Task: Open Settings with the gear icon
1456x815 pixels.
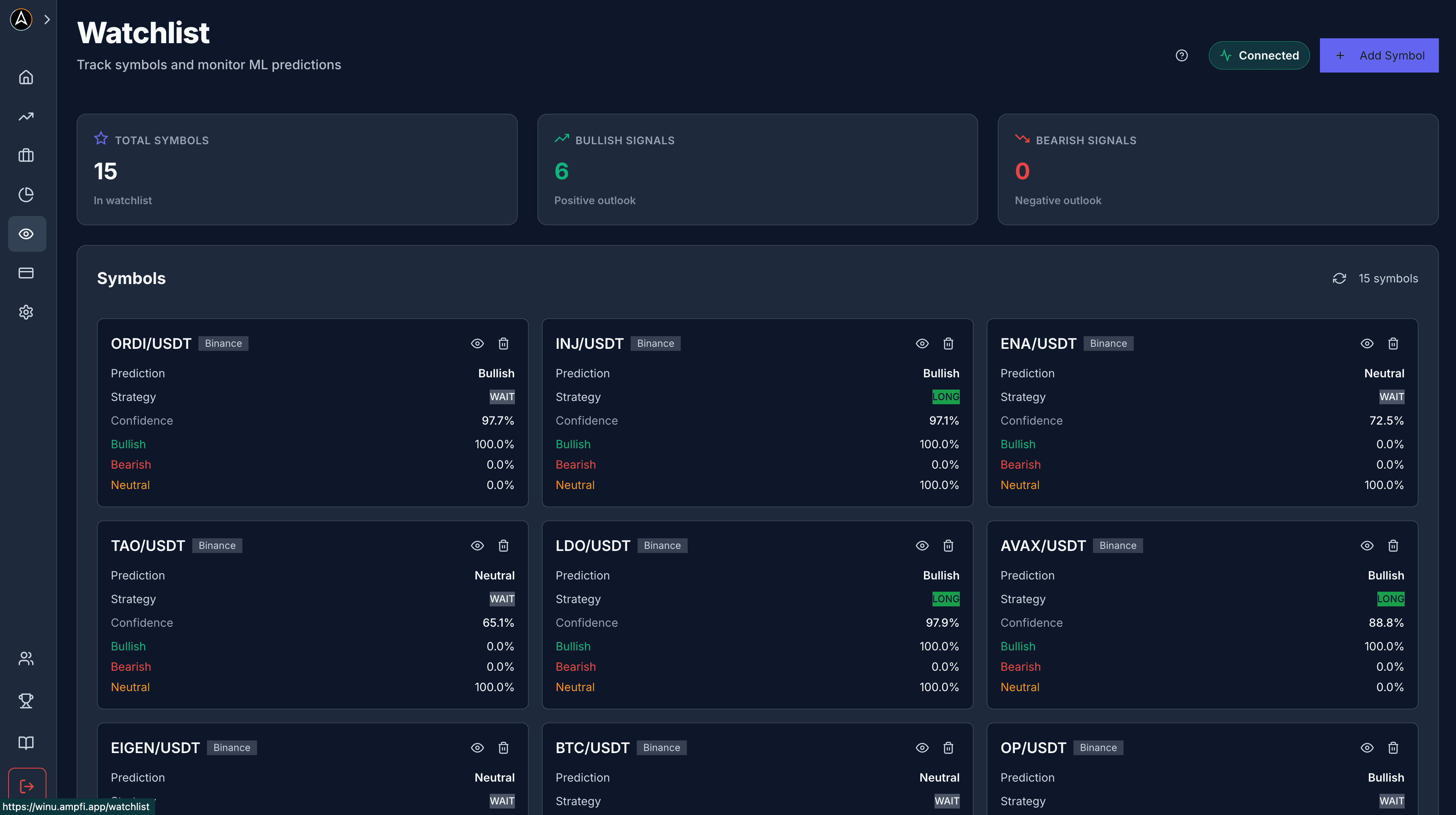Action: [x=26, y=312]
